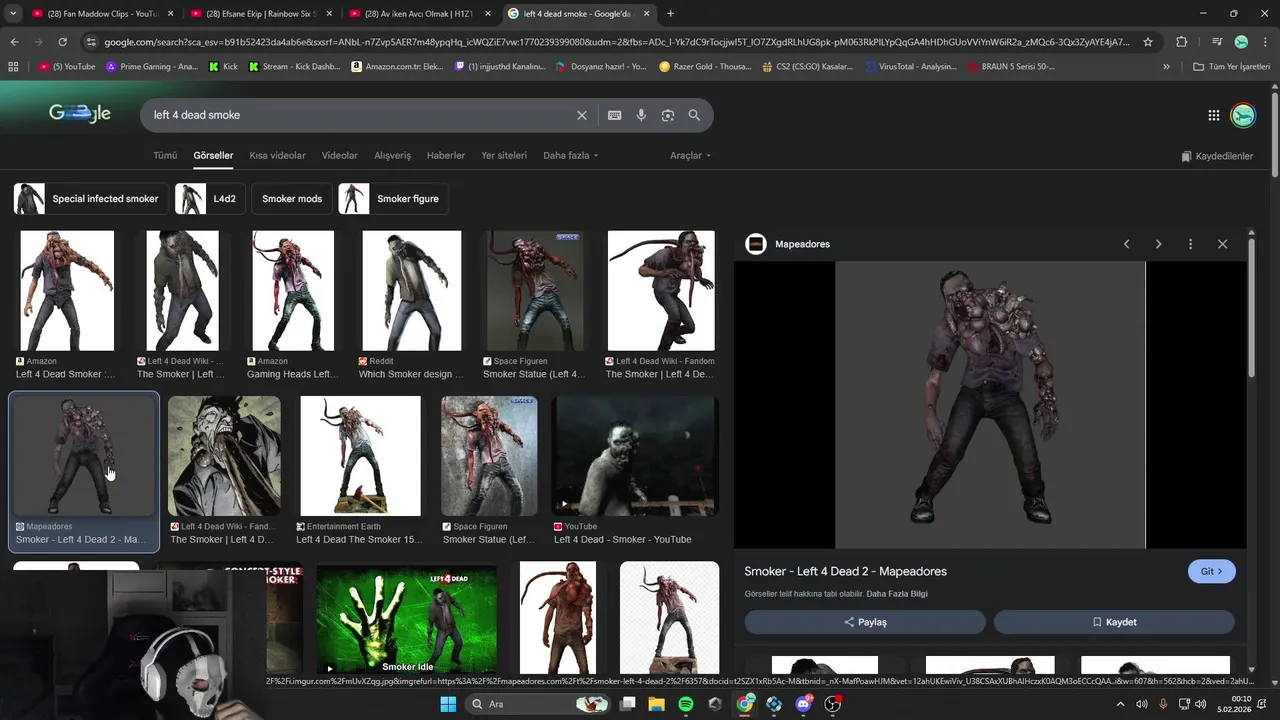The width and height of the screenshot is (1280, 720).
Task: Switch to the Fan Maddow Clips browser tab
Action: [x=103, y=14]
